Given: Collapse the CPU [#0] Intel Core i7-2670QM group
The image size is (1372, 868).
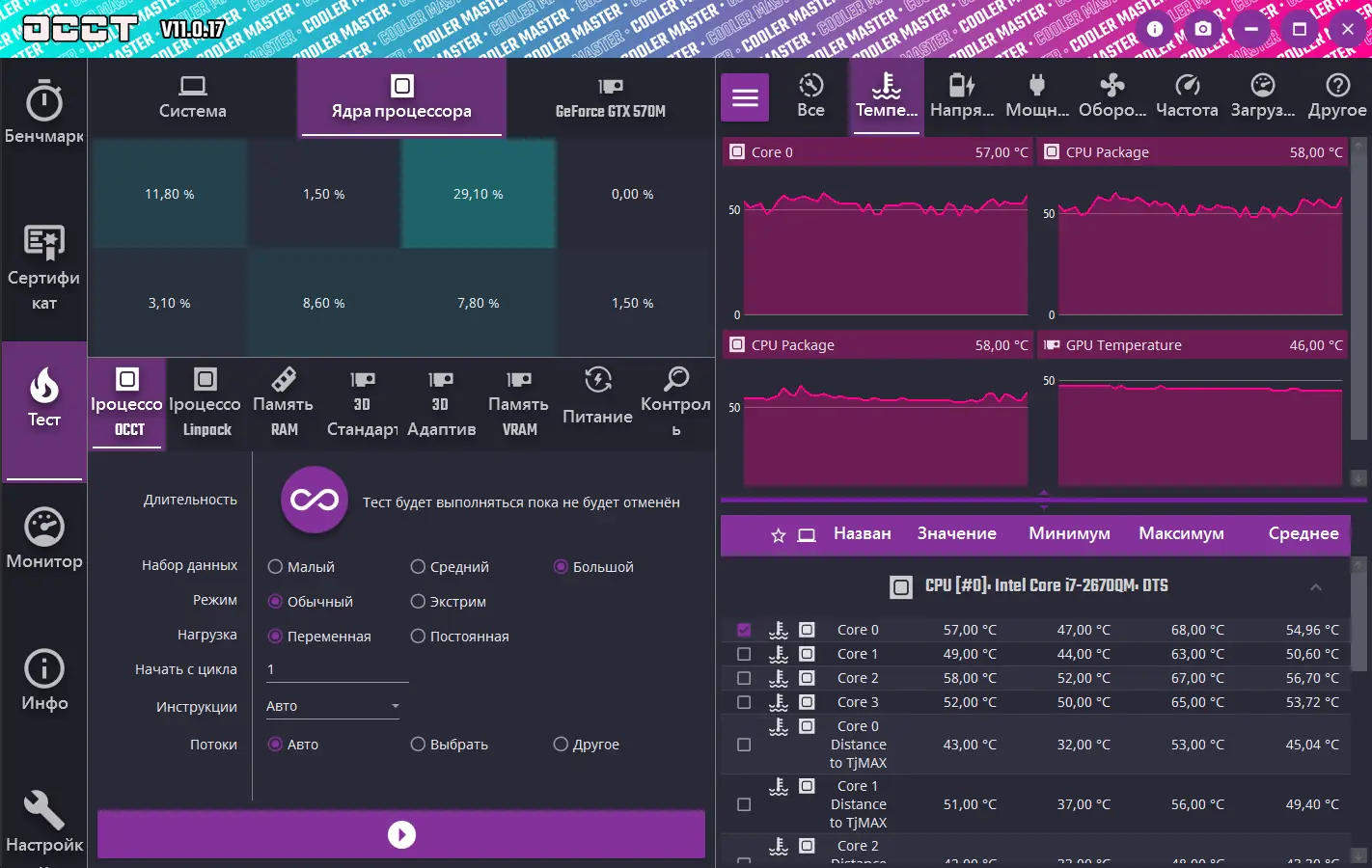Looking at the screenshot, I should (x=1316, y=586).
